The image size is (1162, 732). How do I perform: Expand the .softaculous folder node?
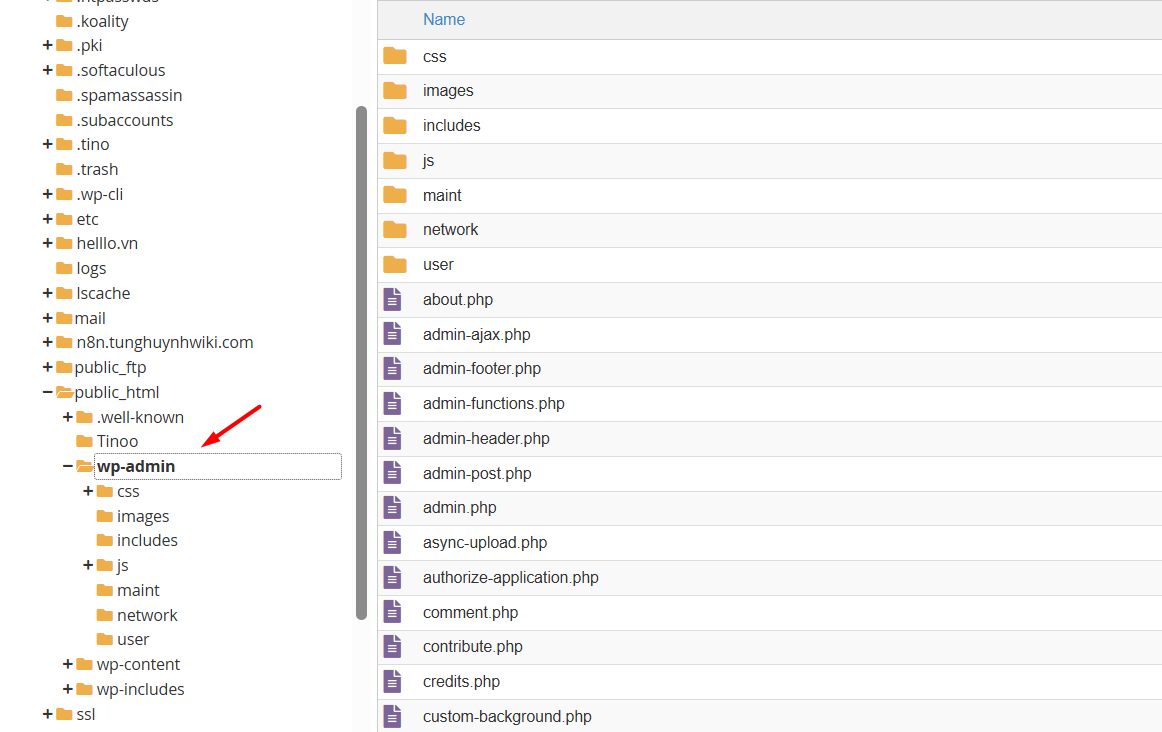(x=47, y=70)
